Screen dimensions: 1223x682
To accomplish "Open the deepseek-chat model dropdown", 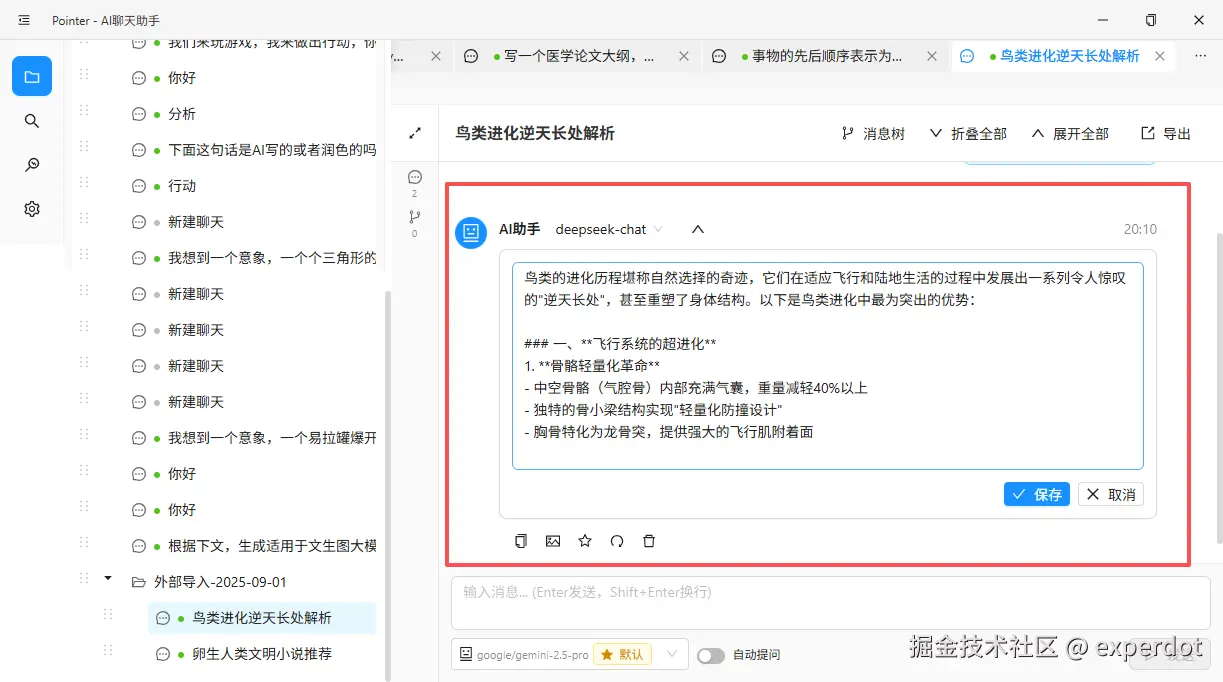I will tap(609, 229).
